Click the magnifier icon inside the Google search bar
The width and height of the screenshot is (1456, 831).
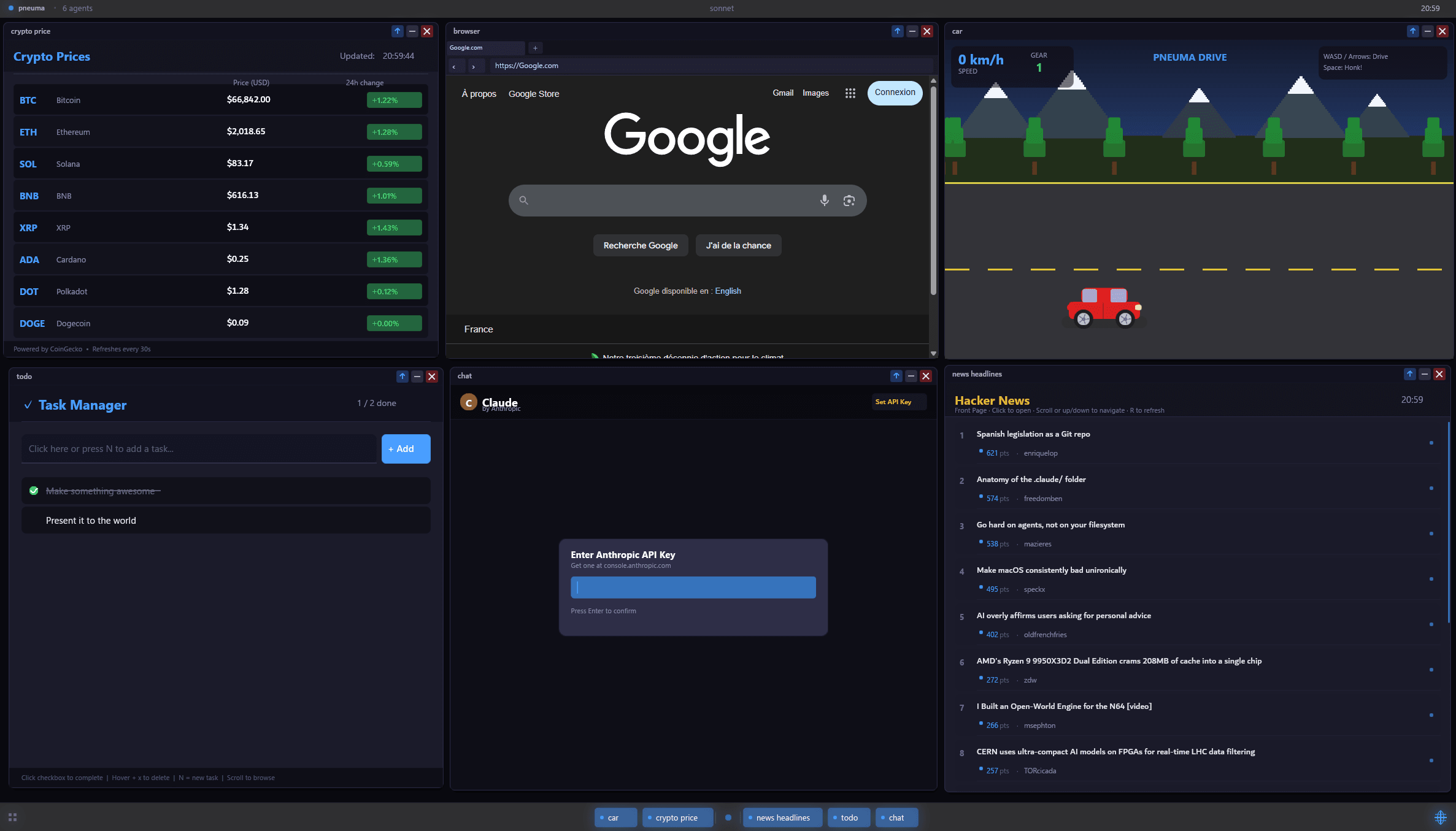(x=523, y=200)
